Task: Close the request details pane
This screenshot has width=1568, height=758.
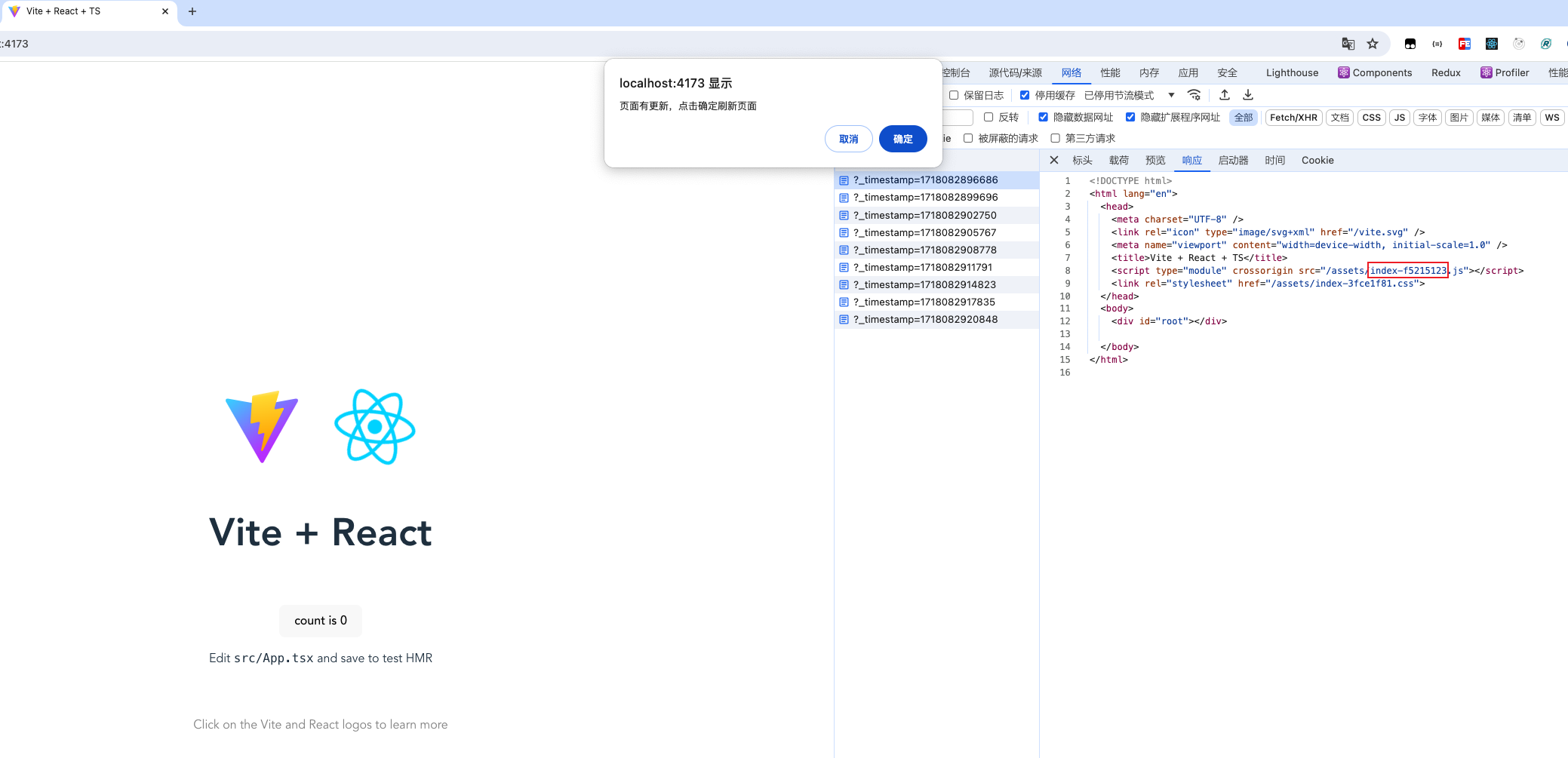Action: pos(1054,160)
